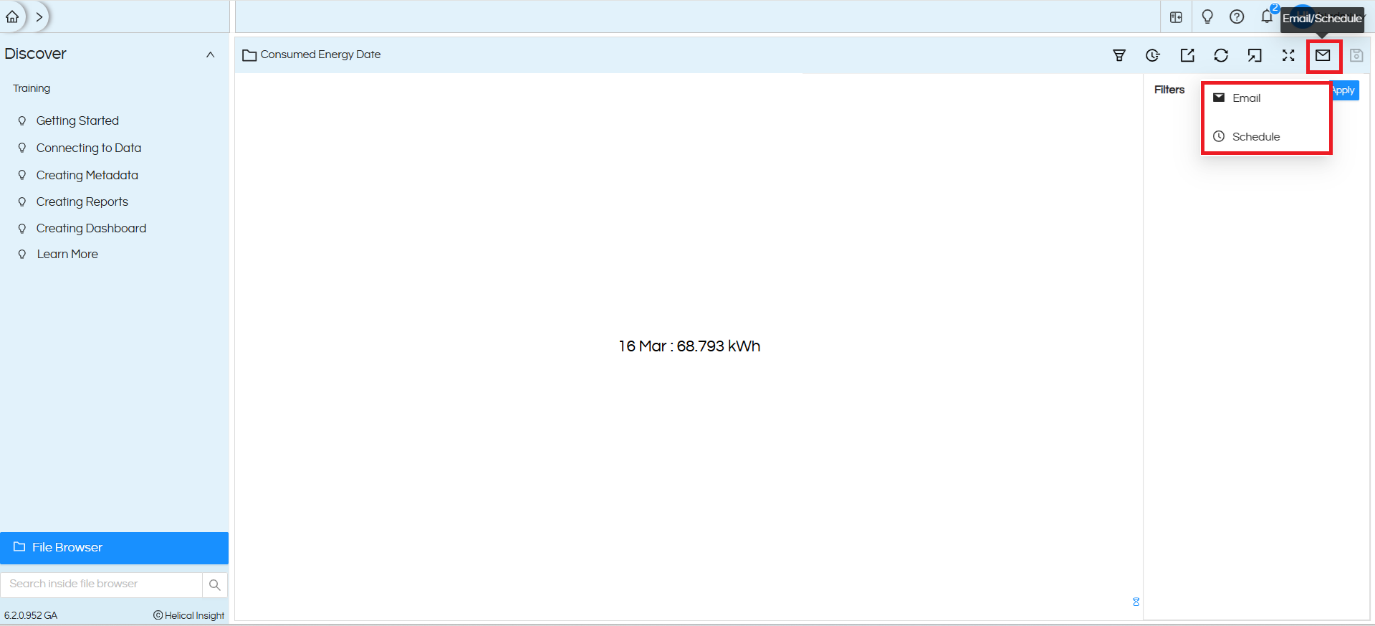Click the lightbulb tips icon

point(1207,17)
